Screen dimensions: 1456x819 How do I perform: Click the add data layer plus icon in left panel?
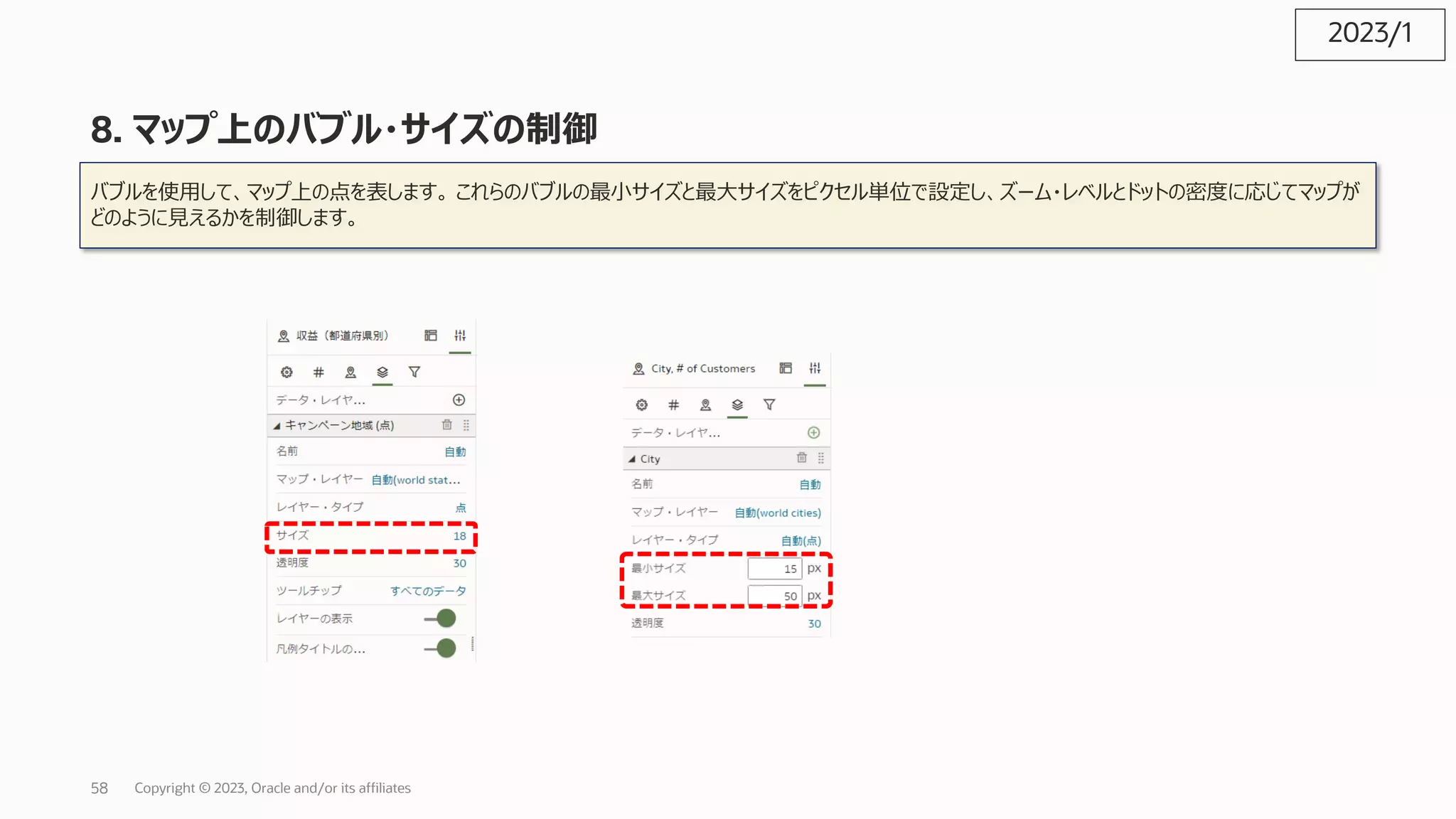(x=459, y=400)
